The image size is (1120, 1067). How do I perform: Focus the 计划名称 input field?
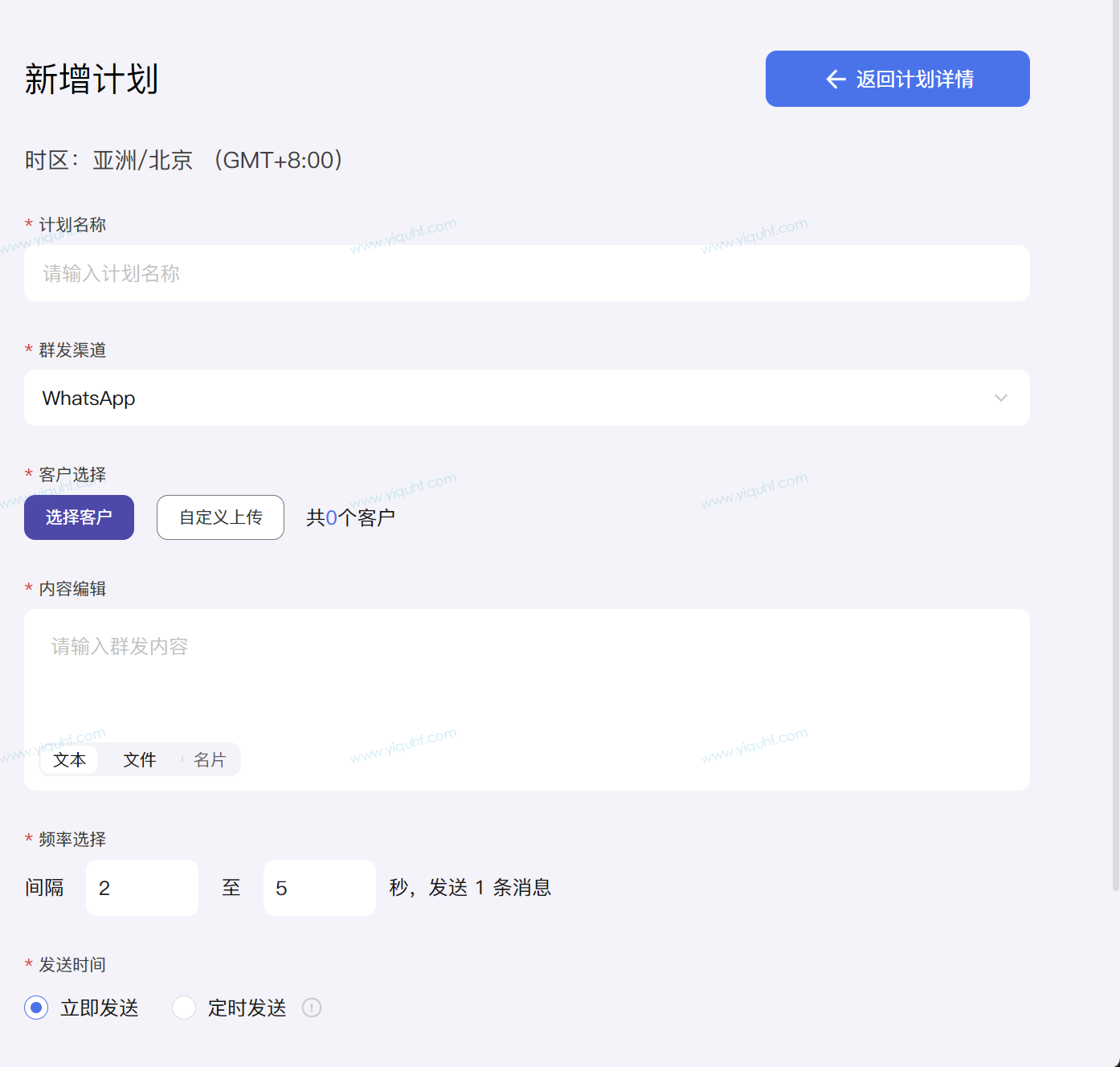pyautogui.click(x=527, y=273)
